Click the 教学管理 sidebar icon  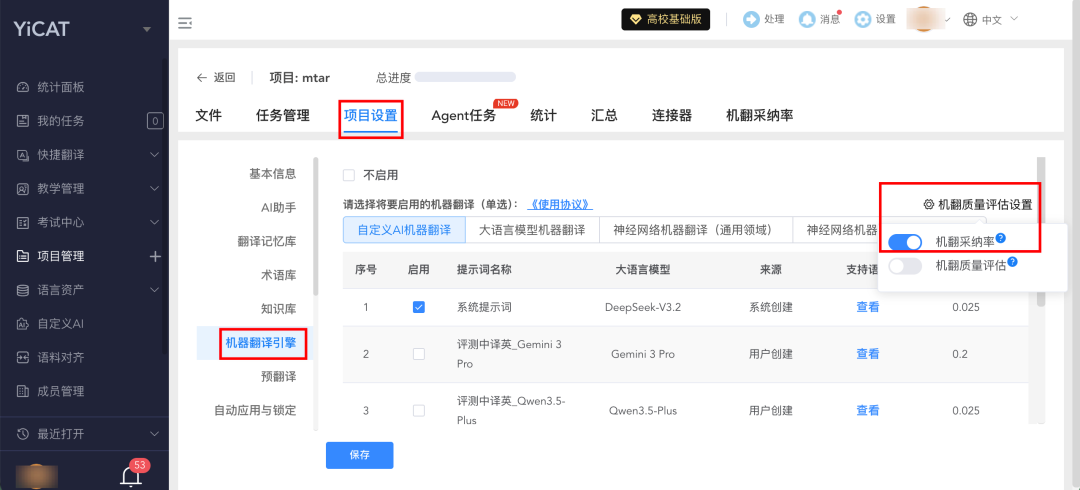coord(23,189)
